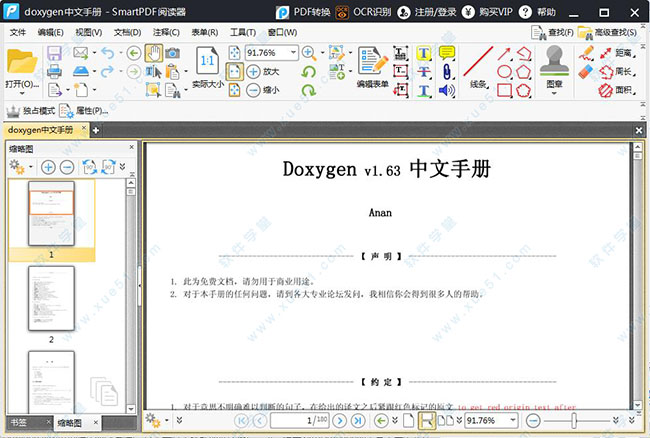Click the 缩小 zoom out button

tap(263, 90)
